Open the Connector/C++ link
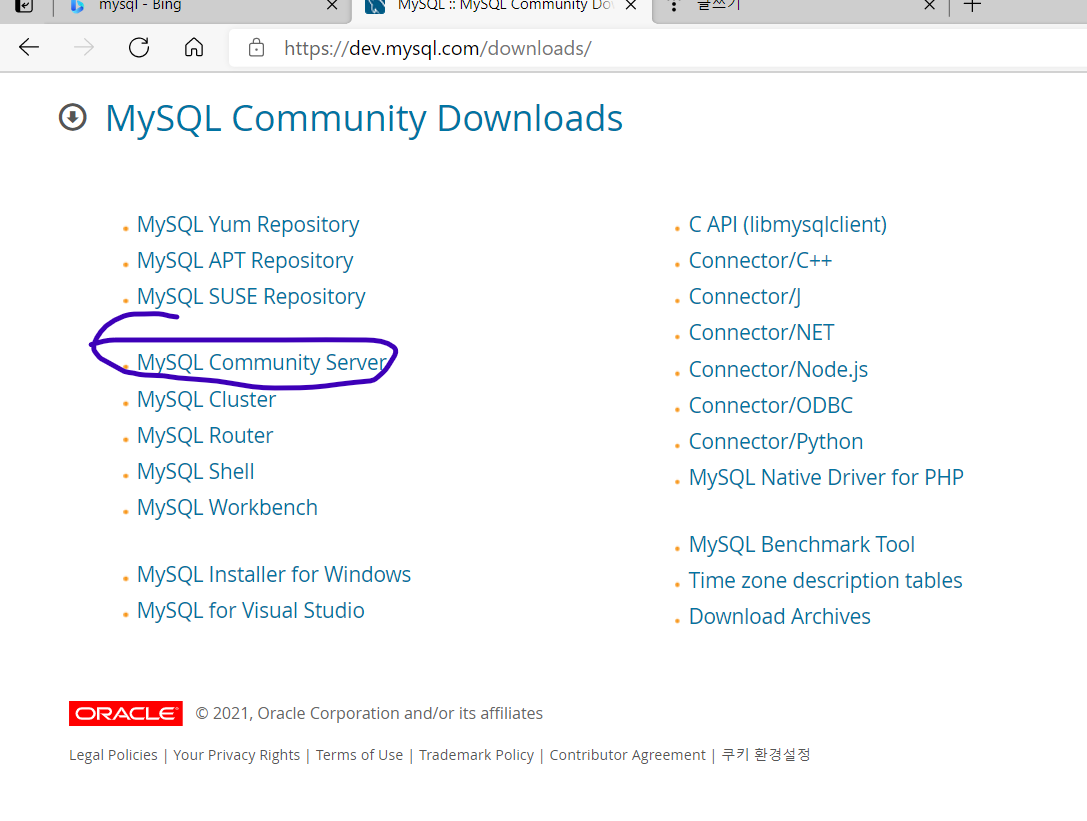 pyautogui.click(x=760, y=261)
